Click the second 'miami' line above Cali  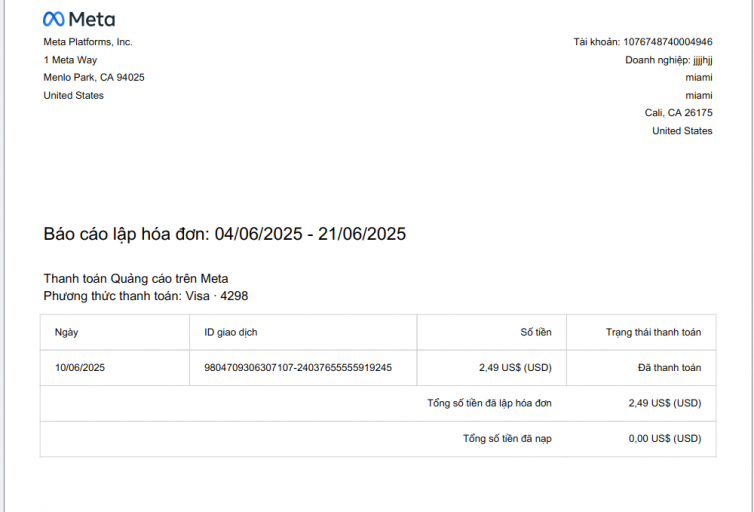699,95
